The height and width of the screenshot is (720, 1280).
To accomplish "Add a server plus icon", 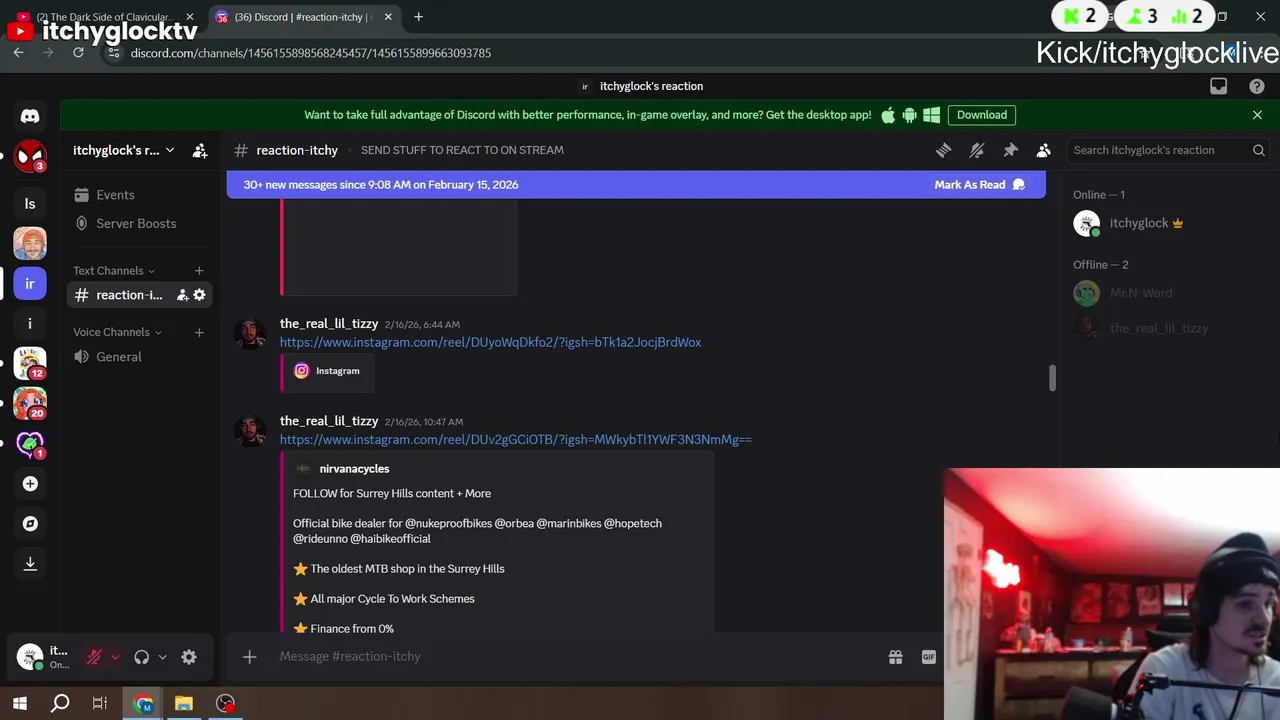I will click(30, 484).
